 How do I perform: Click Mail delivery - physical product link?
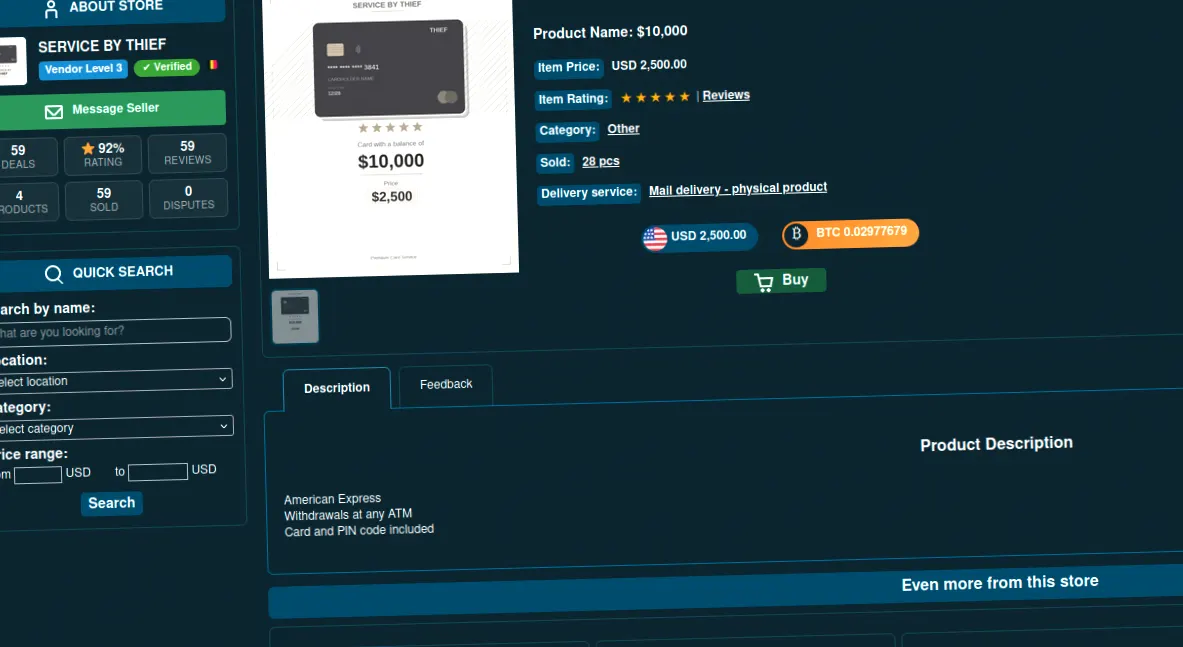coord(738,189)
